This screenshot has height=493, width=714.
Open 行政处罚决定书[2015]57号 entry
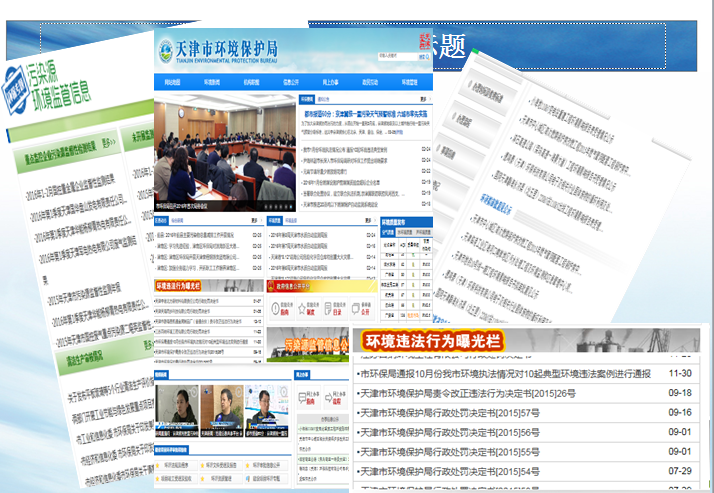pyautogui.click(x=450, y=413)
